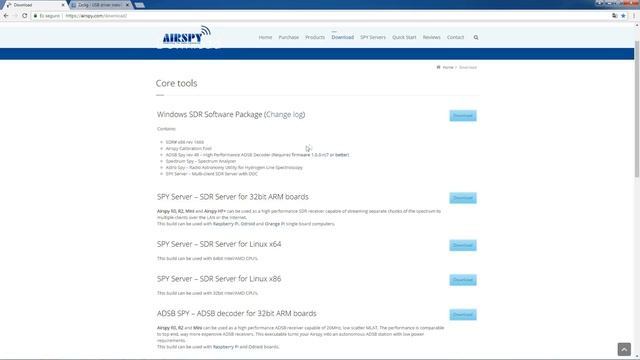640x360 pixels.
Task: Download SPY Server for Linux x64
Action: [463, 245]
